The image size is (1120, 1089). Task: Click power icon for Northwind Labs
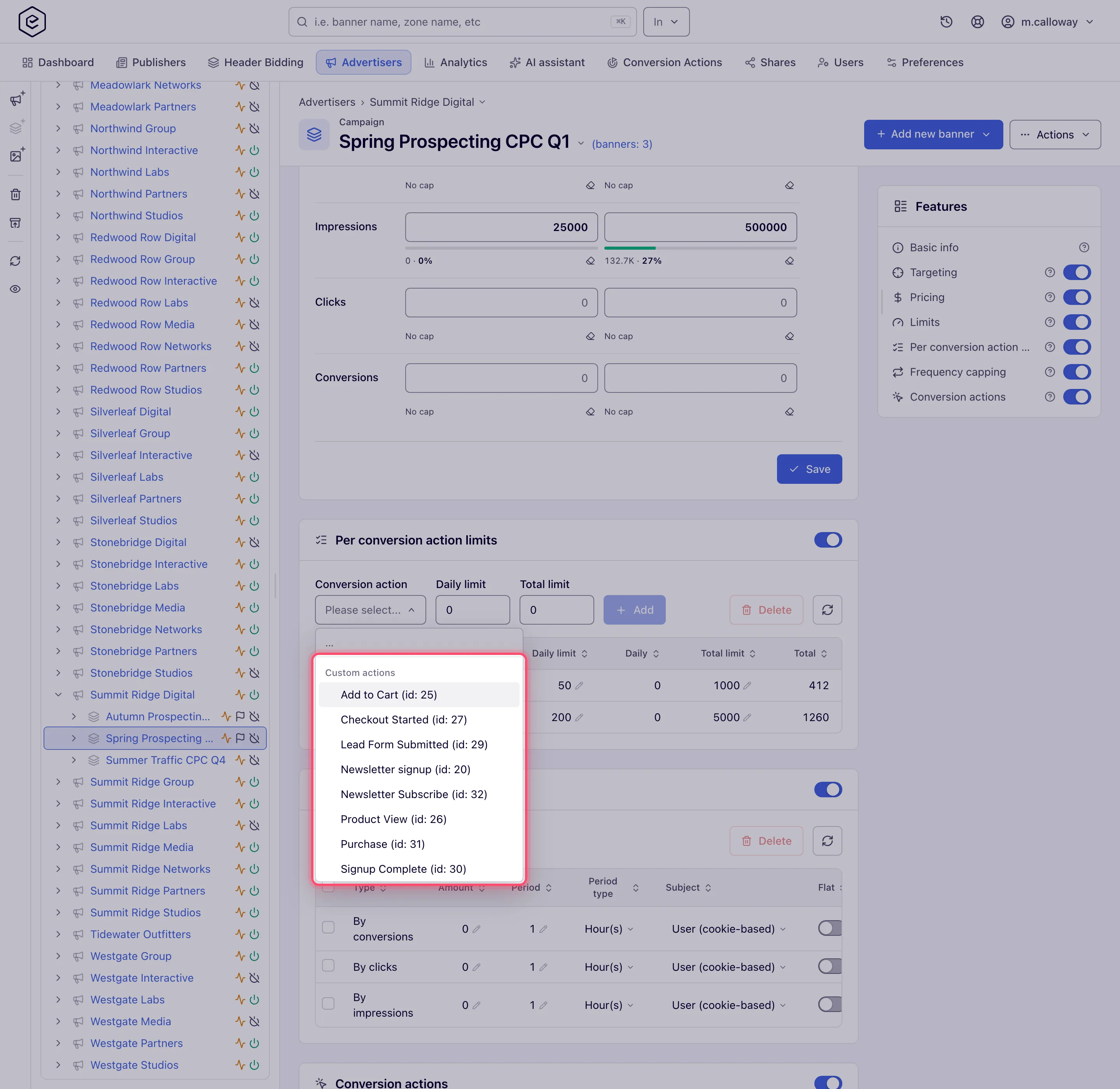click(255, 172)
